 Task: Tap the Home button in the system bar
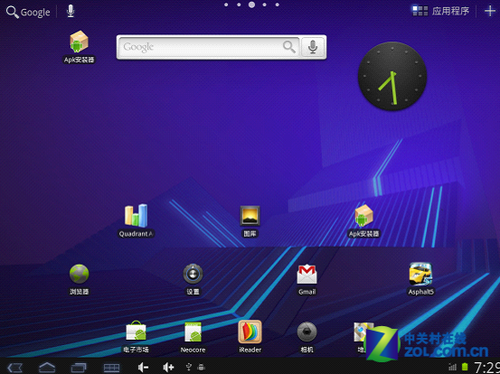[47, 367]
